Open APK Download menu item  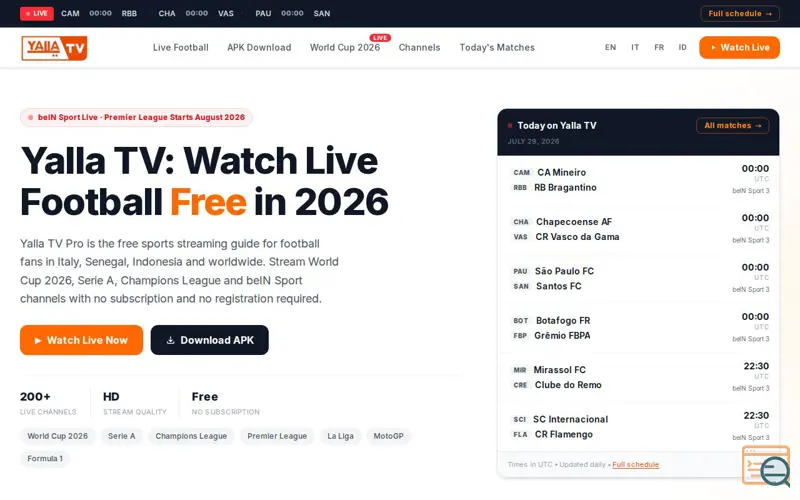[x=259, y=47]
